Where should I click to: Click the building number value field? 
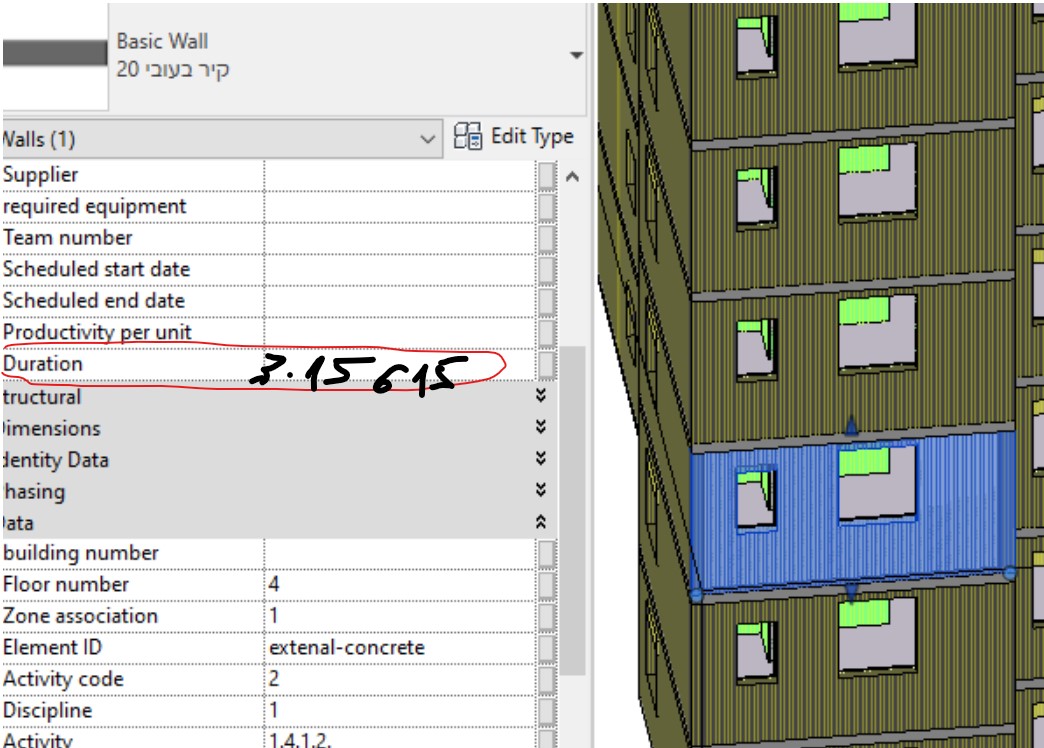399,553
